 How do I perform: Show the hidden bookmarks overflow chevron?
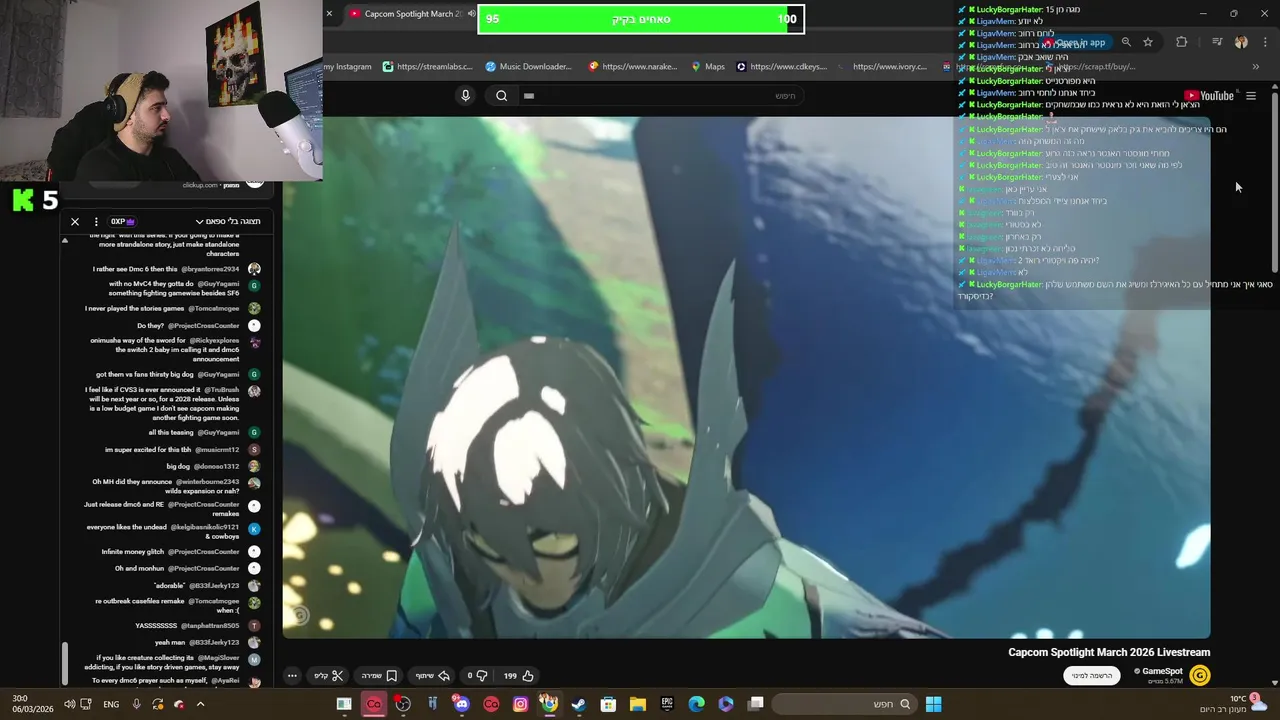coord(1255,67)
